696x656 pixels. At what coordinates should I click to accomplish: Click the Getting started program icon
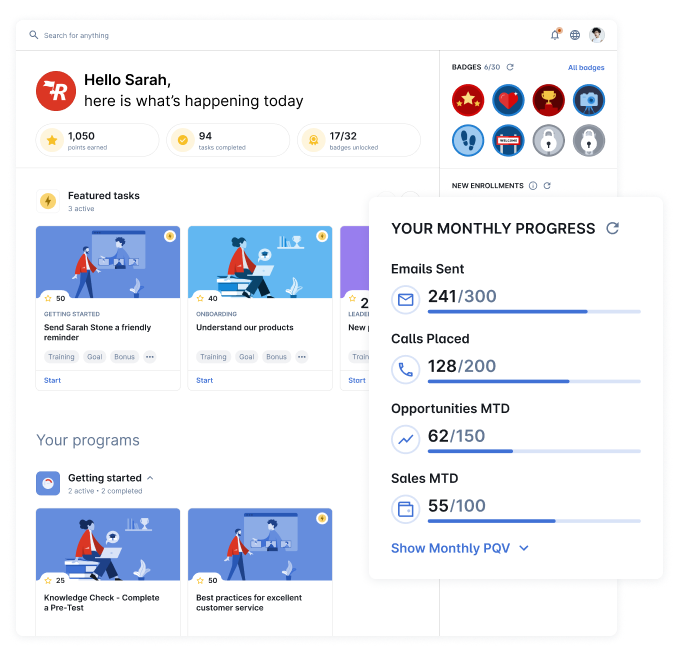click(x=48, y=483)
